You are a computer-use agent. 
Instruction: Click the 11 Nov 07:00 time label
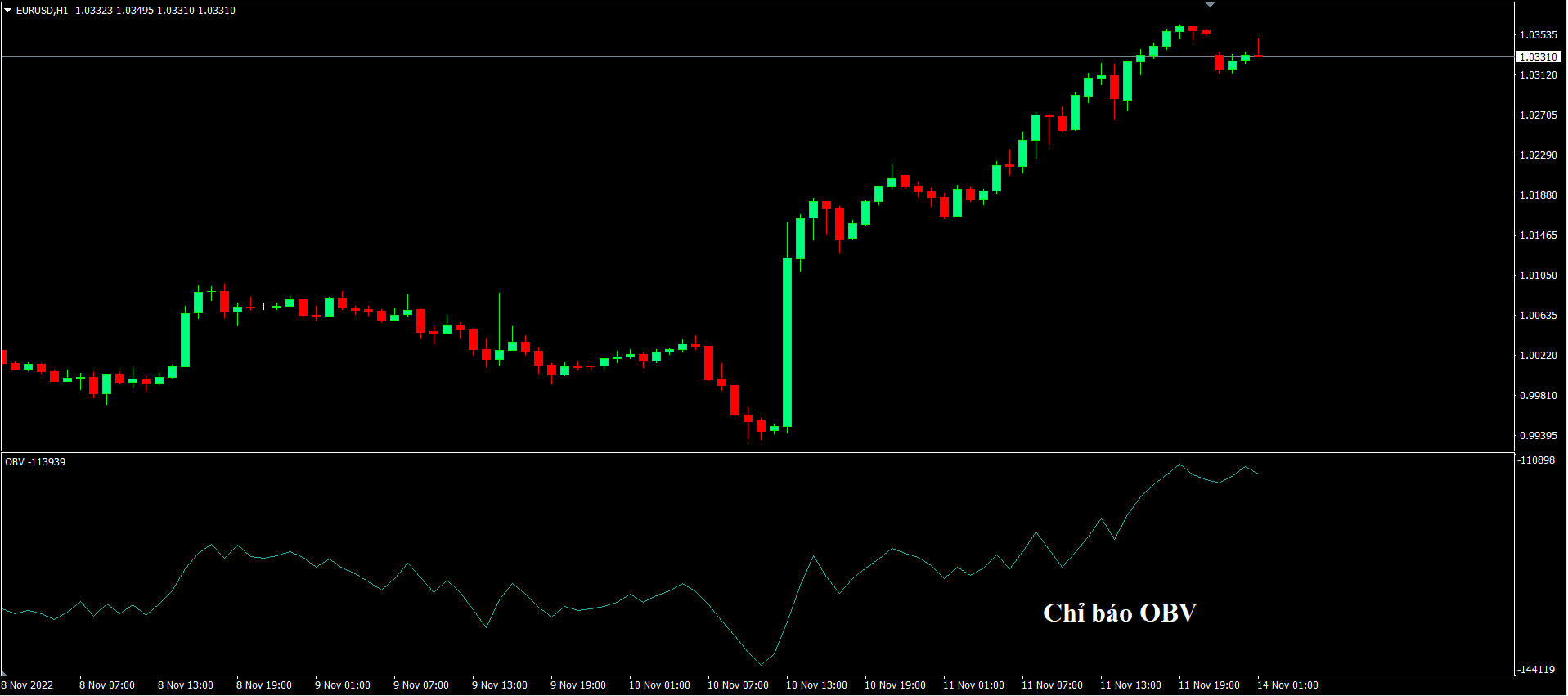[x=1052, y=685]
